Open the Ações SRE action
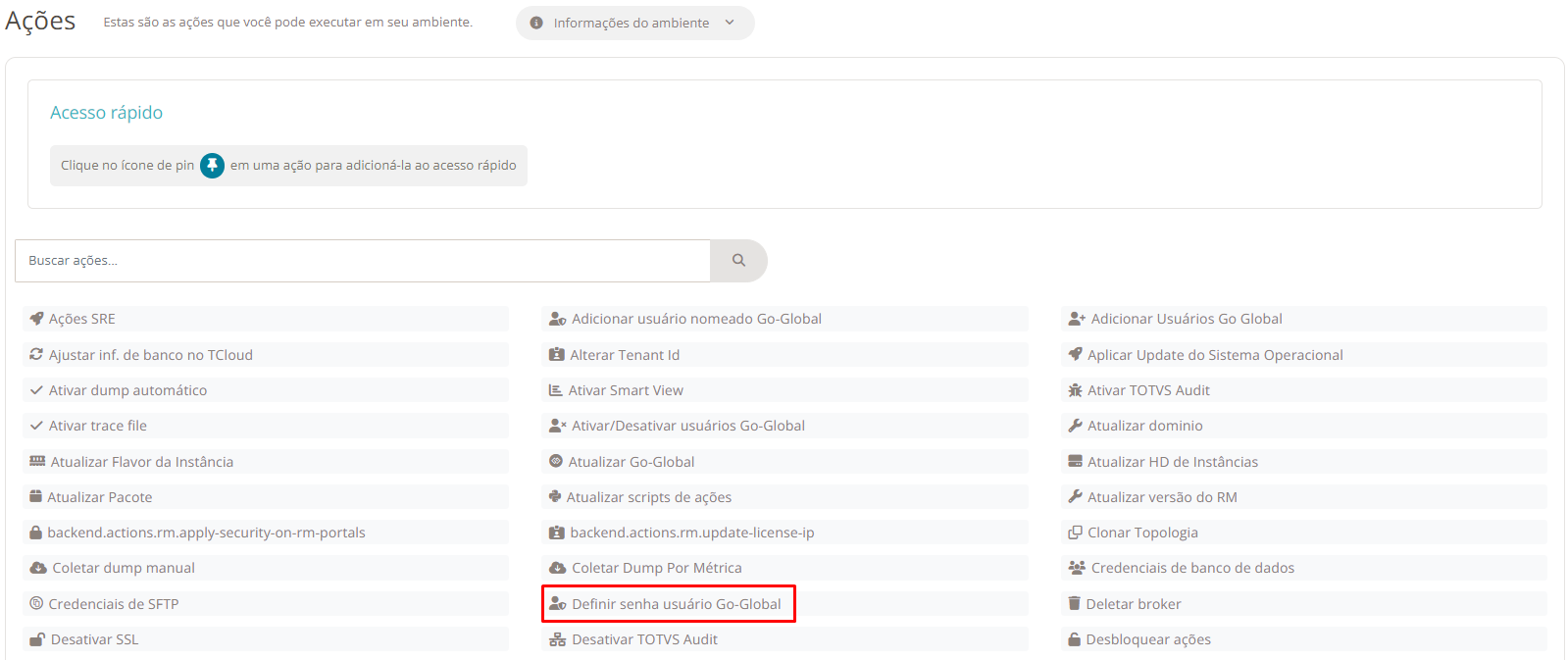Screen dimensions: 1568x660 click(266, 319)
